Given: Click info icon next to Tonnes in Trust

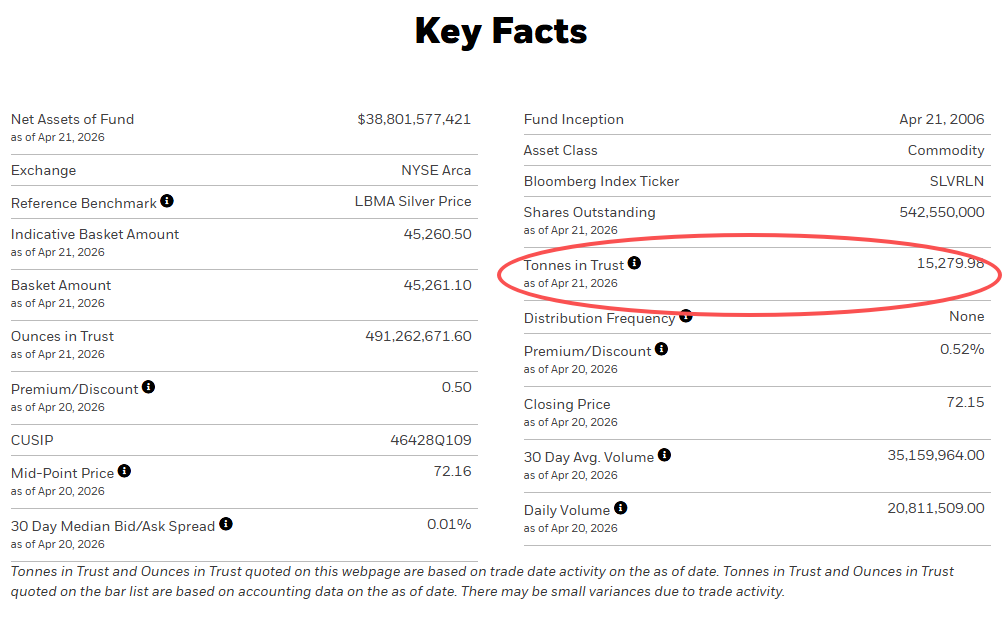Looking at the screenshot, I should (x=634, y=263).
